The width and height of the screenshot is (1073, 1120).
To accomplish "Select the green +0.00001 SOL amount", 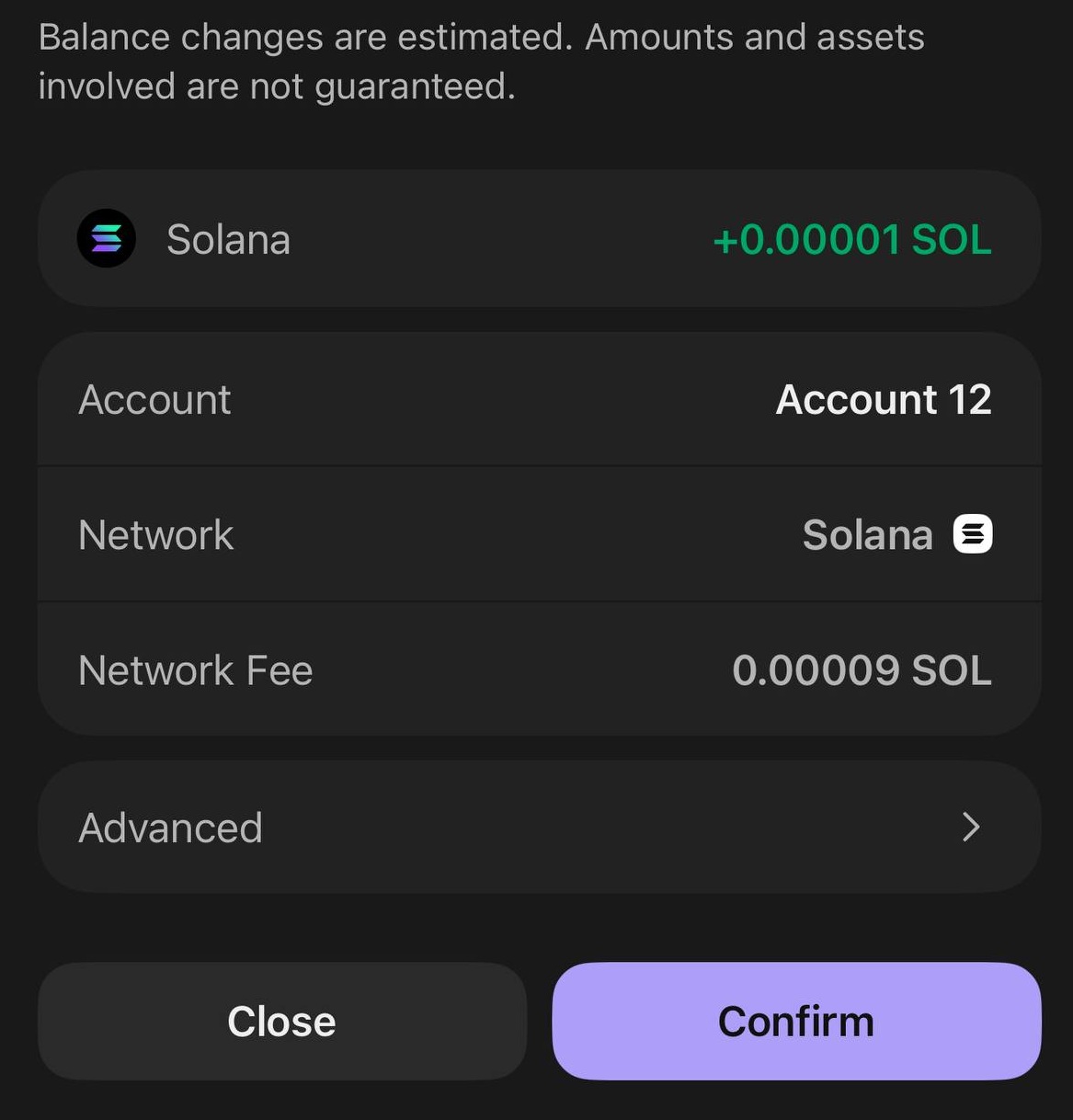I will (852, 240).
